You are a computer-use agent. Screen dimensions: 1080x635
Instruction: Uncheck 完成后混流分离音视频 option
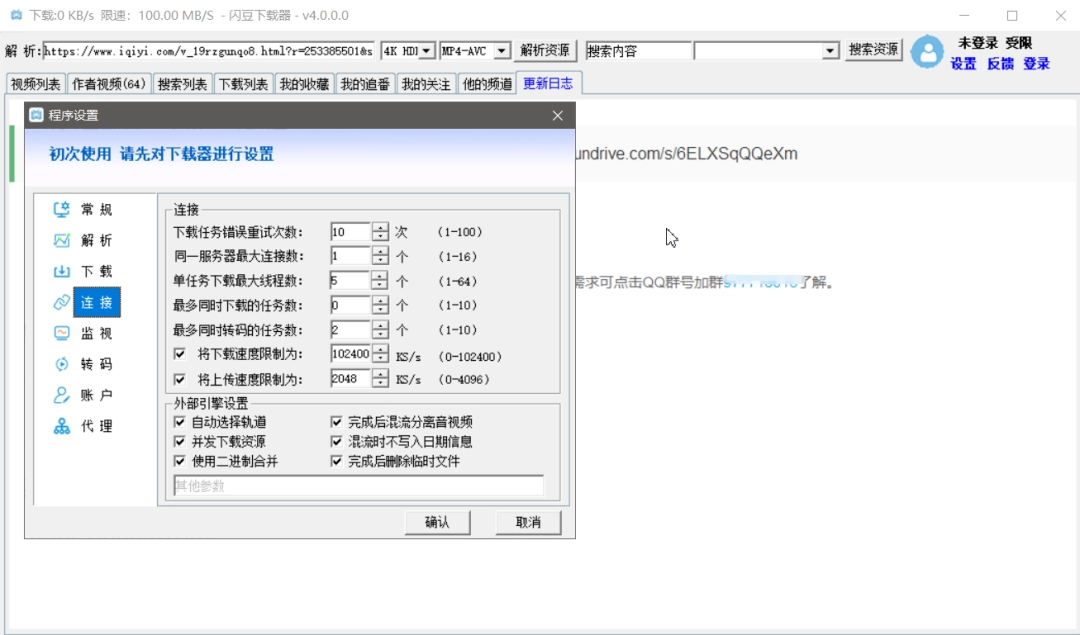point(336,422)
